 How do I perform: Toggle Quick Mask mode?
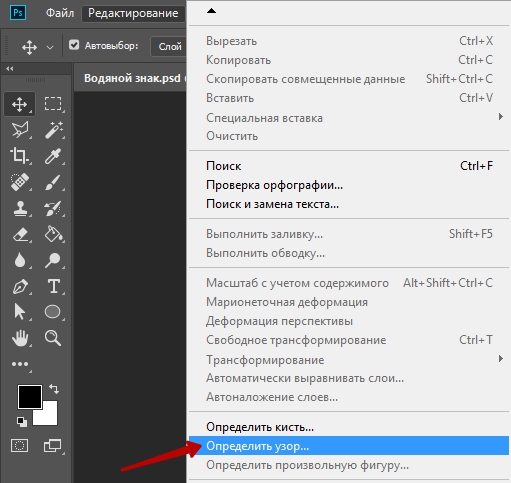19,445
